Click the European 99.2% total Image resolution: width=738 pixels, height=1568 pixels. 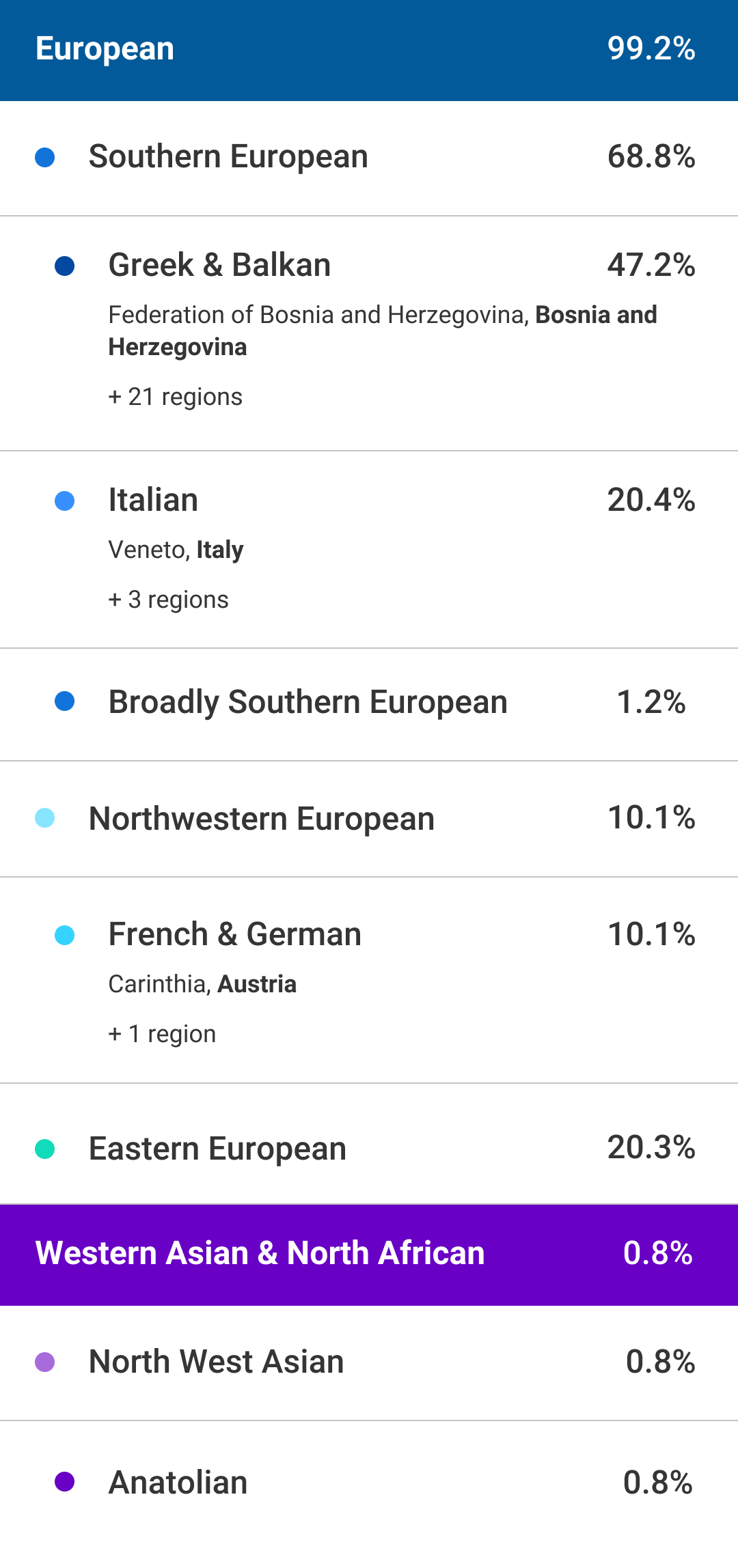pos(651,49)
